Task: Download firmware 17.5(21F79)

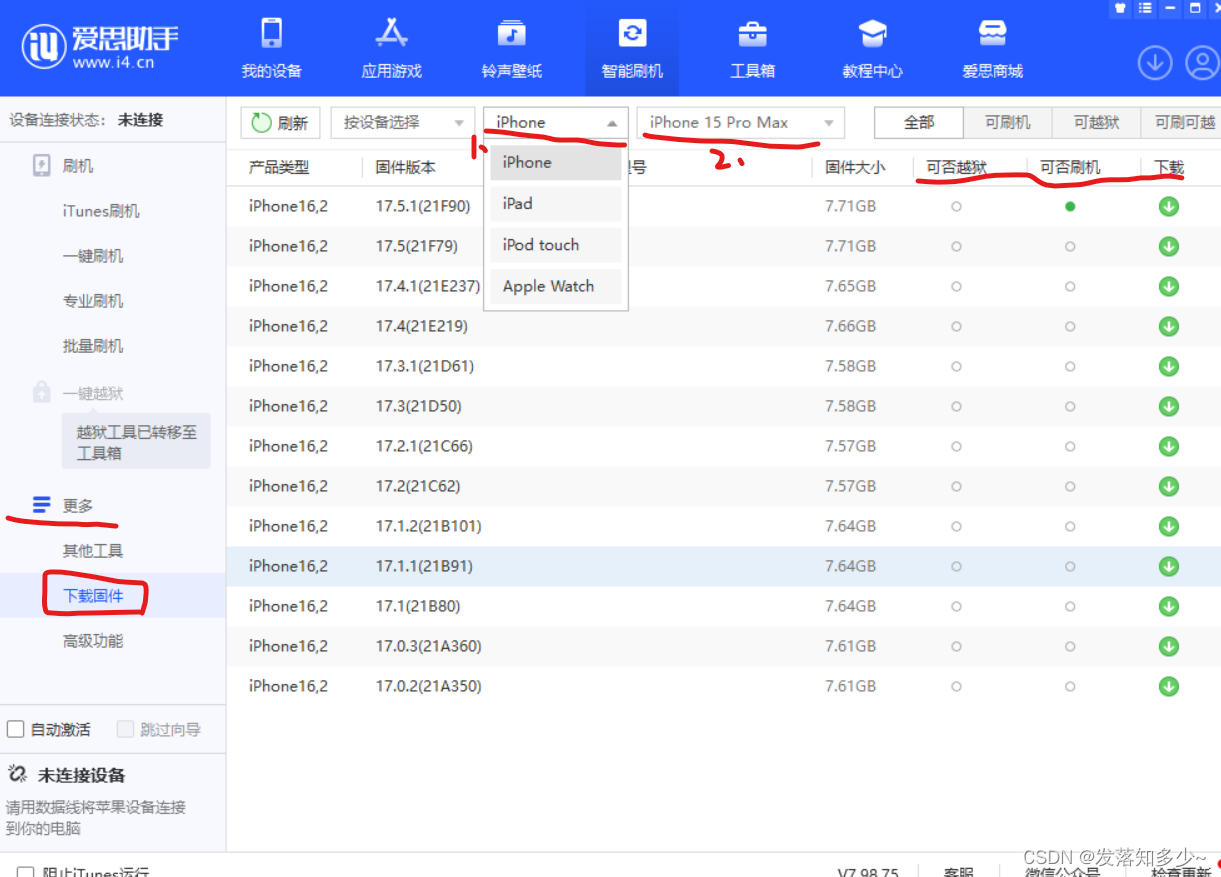Action: coord(1168,246)
